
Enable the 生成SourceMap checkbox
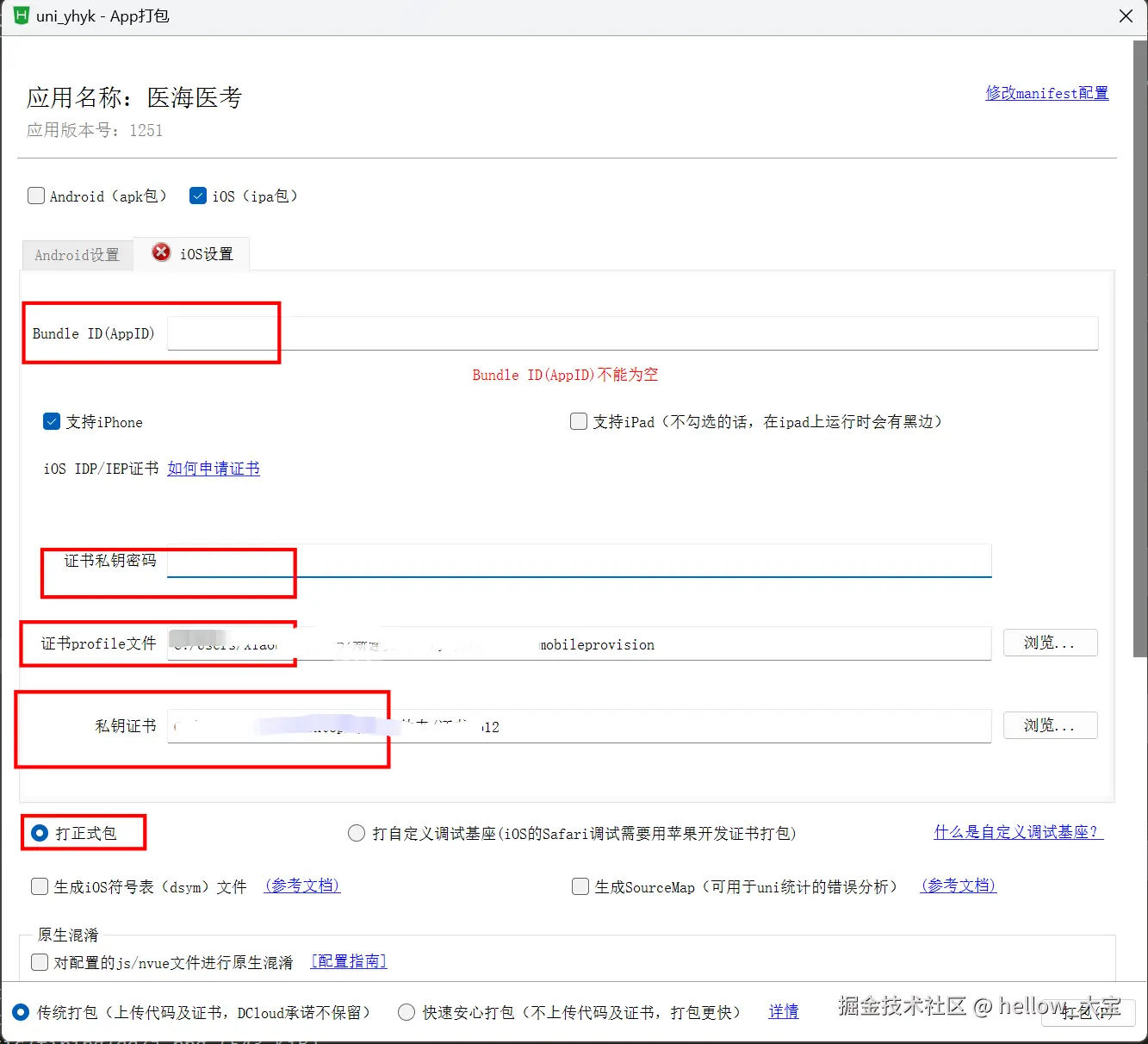pos(580,886)
